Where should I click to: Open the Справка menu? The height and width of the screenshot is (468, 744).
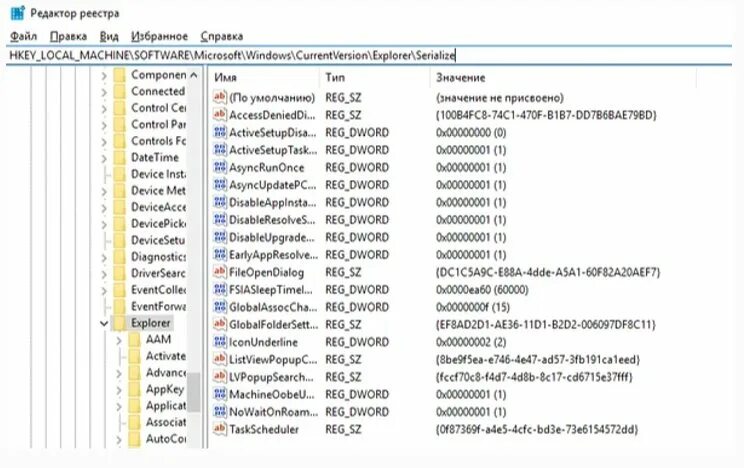click(222, 36)
